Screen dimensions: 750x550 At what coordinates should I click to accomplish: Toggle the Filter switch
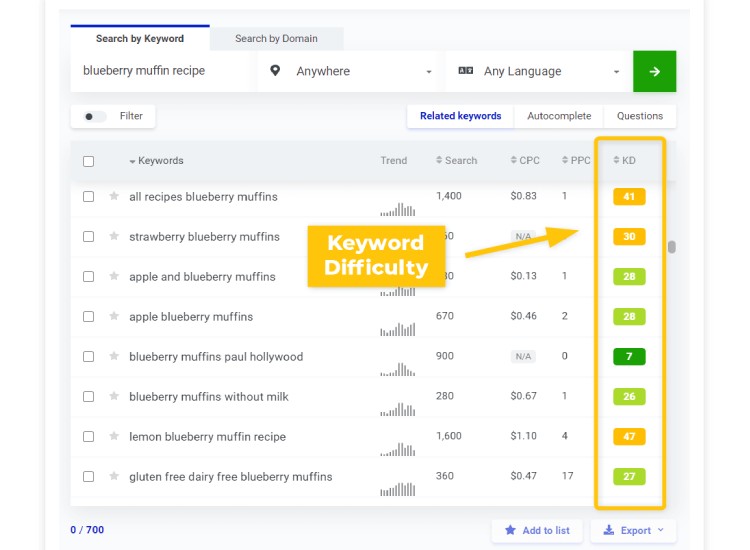94,116
